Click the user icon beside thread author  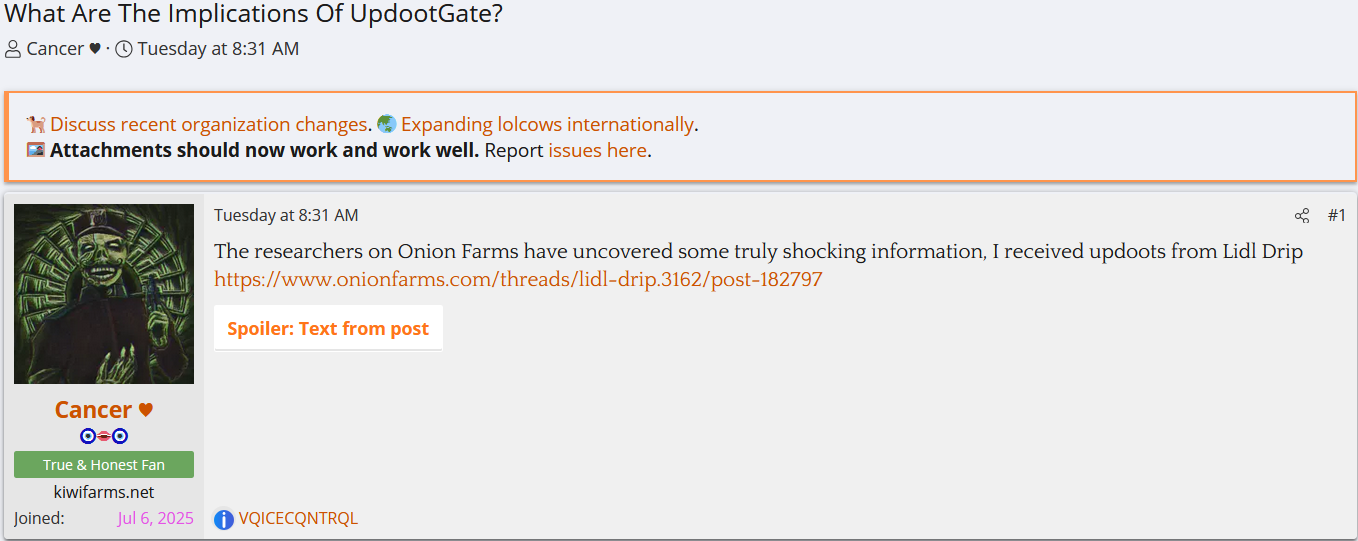pos(13,49)
